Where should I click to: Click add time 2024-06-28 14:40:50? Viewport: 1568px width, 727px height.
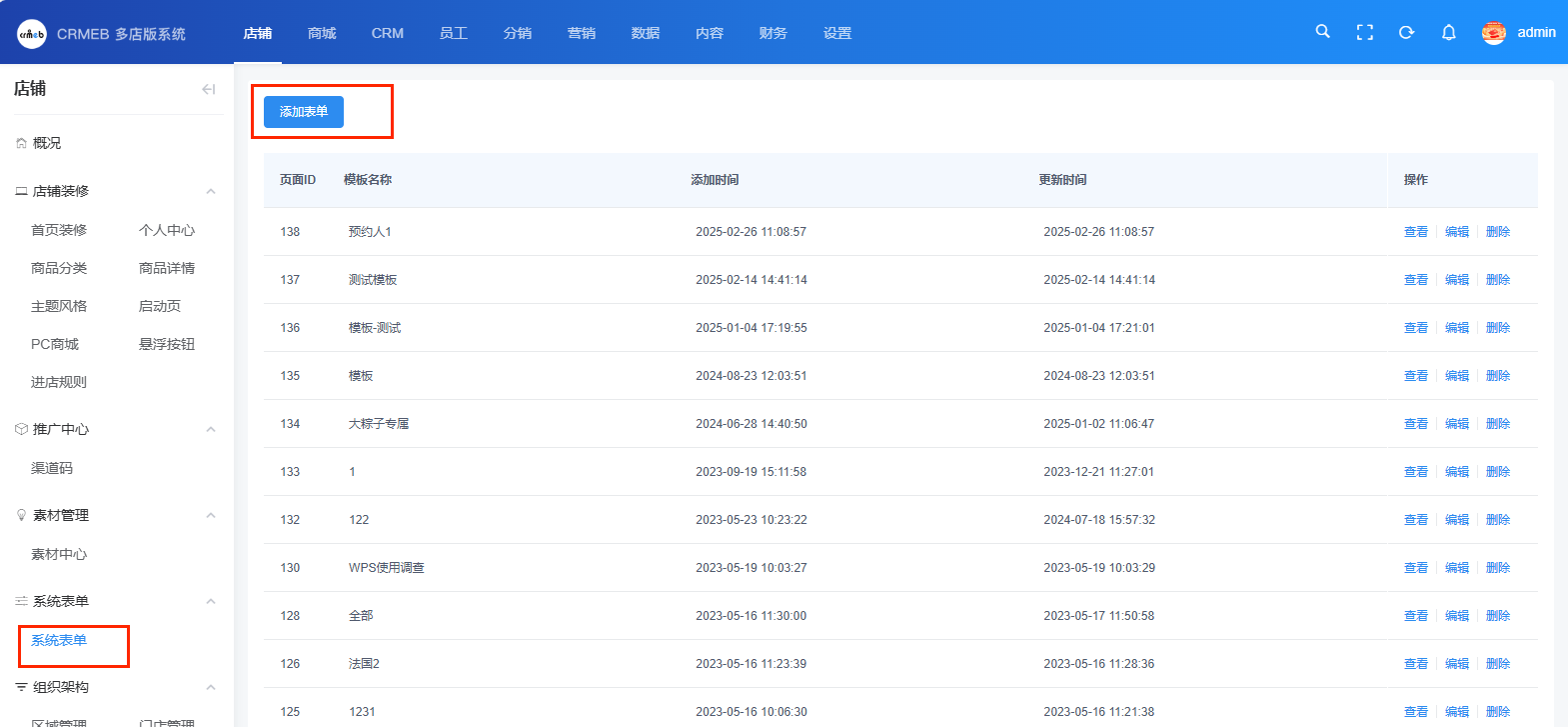(x=752, y=424)
